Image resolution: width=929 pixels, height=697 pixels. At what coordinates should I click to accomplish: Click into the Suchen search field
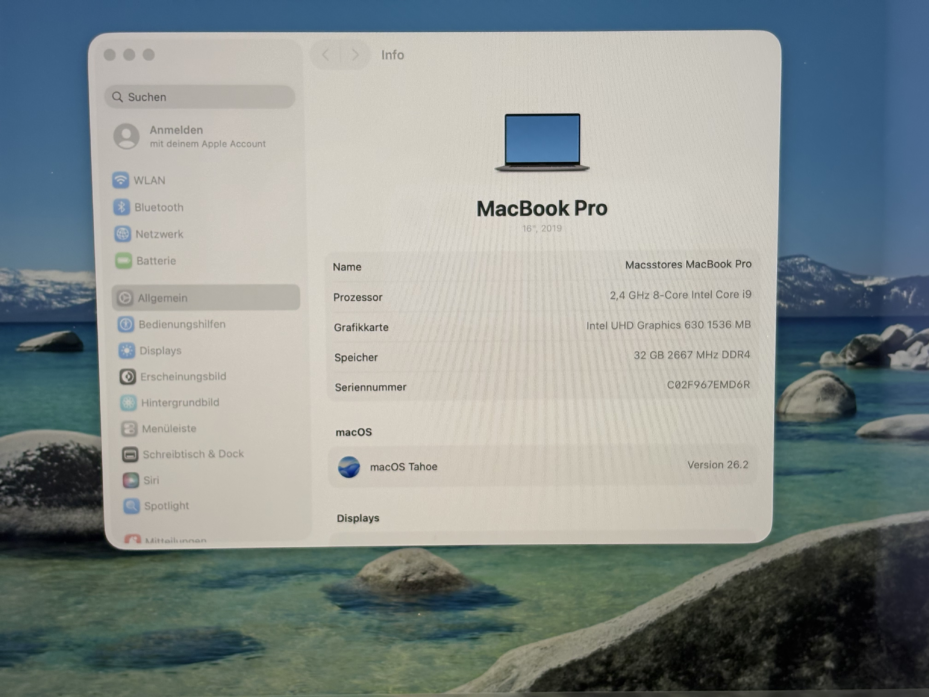pyautogui.click(x=200, y=97)
